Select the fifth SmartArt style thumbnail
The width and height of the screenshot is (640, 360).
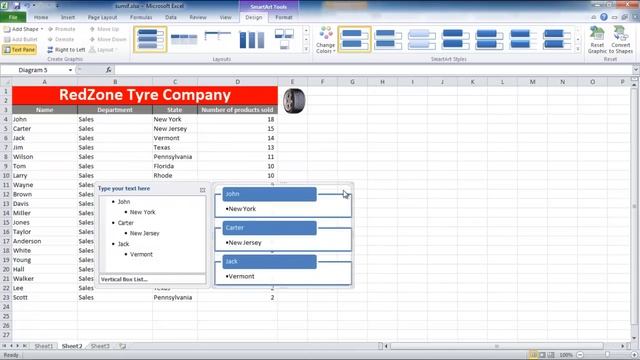(489, 40)
